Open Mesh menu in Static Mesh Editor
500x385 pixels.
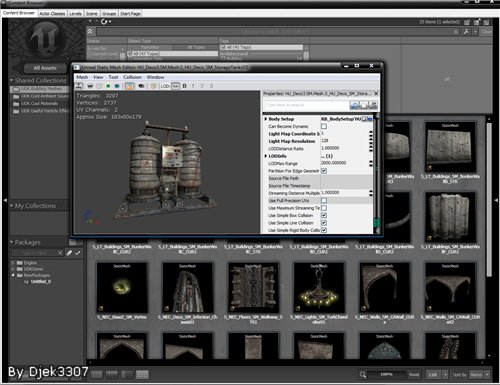pyautogui.click(x=82, y=77)
